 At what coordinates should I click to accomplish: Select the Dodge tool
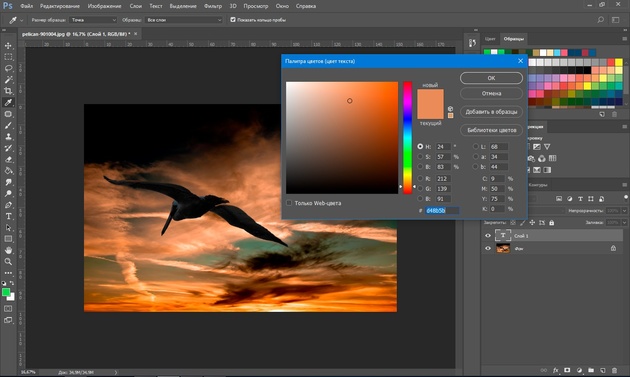click(8, 193)
